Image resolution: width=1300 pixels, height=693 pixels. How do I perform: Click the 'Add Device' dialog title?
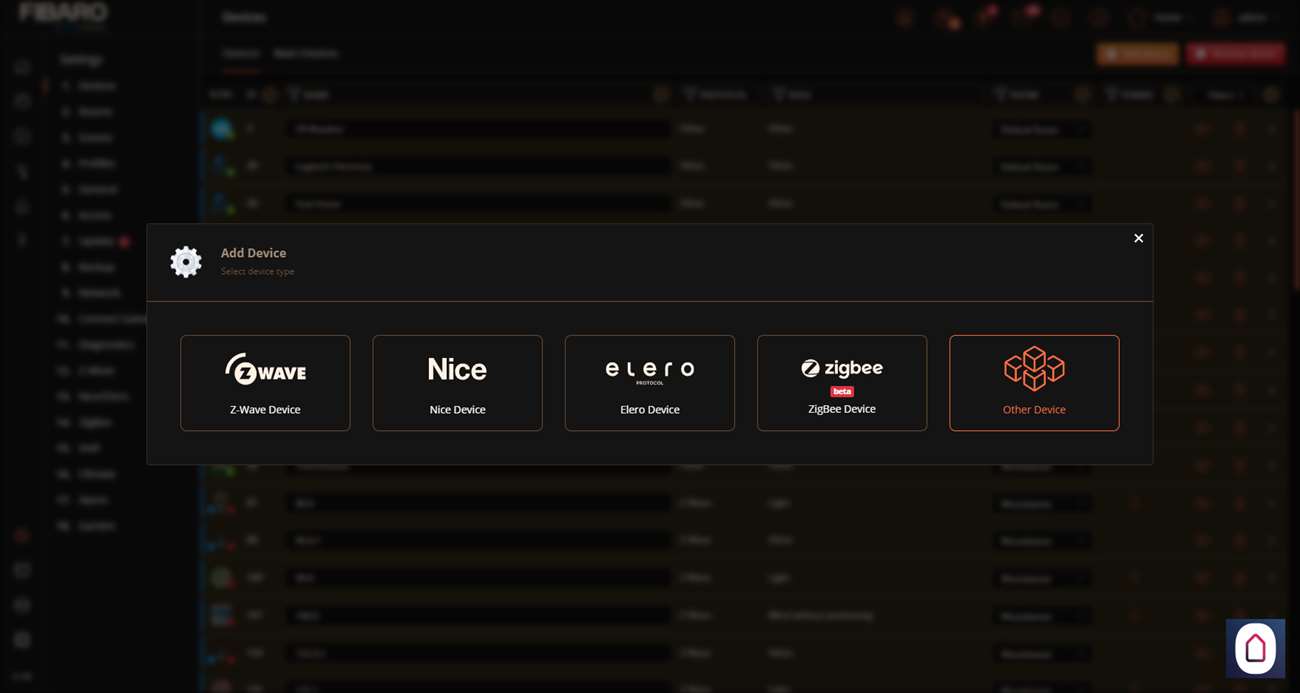(x=253, y=253)
